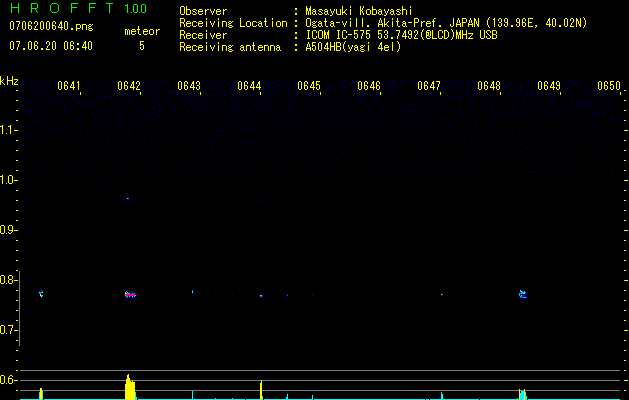Screen dimensions: 629x400
Task: Click the 0642 time axis marker
Action: tap(129, 86)
